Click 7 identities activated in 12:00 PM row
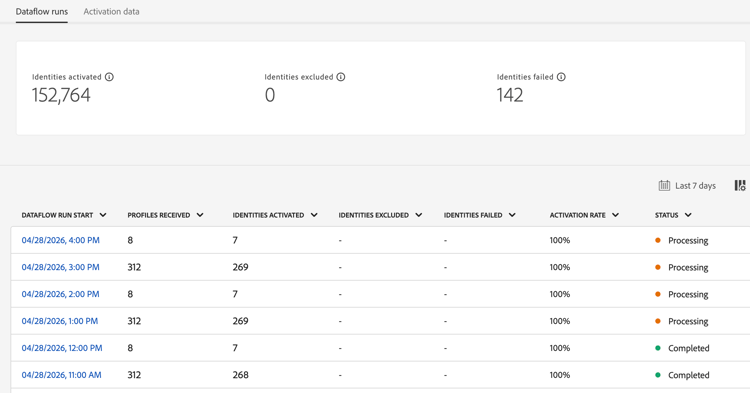The height and width of the screenshot is (393, 750). coord(235,348)
